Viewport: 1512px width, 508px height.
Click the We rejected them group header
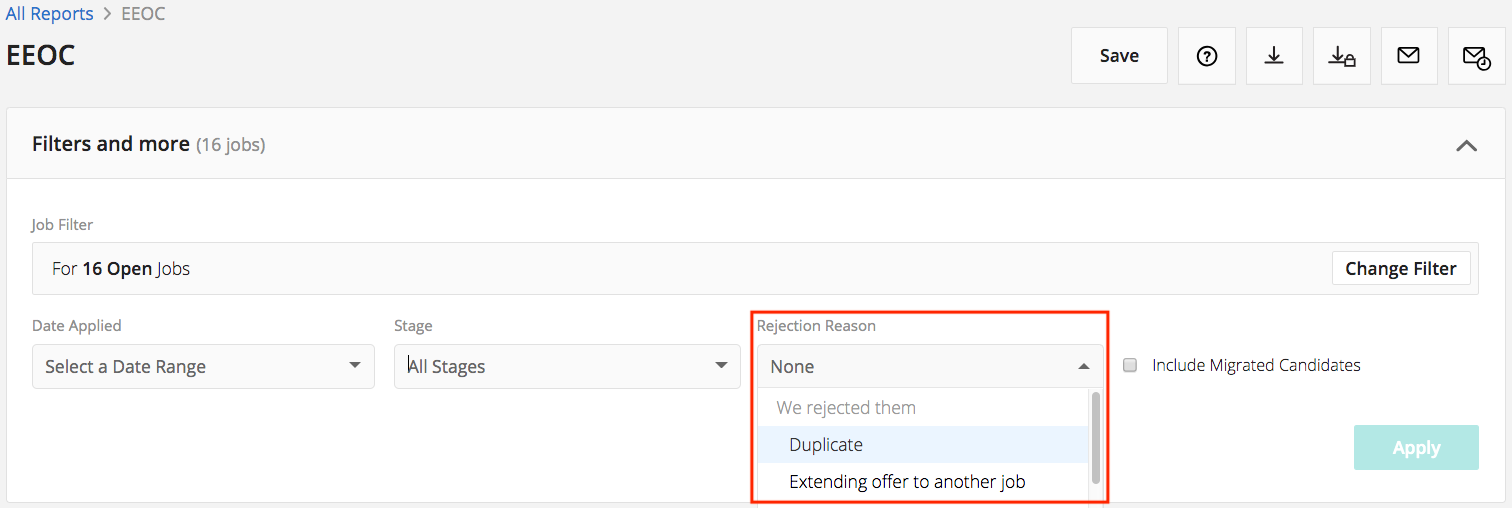[846, 408]
